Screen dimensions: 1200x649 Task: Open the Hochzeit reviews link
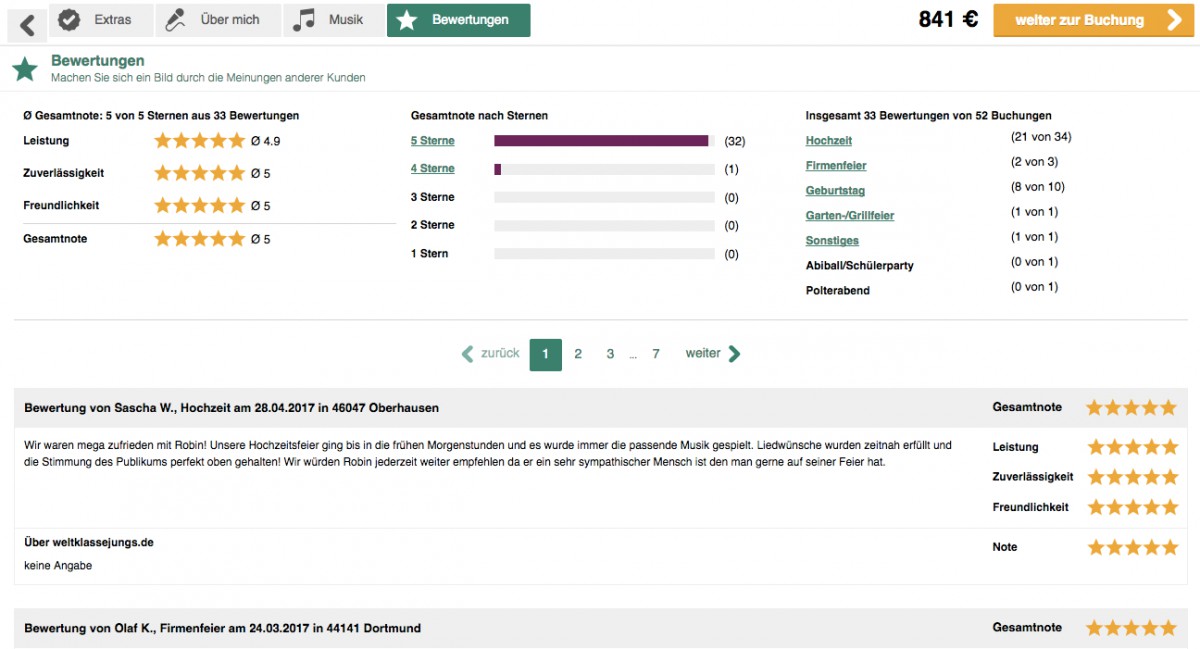pyautogui.click(x=829, y=141)
